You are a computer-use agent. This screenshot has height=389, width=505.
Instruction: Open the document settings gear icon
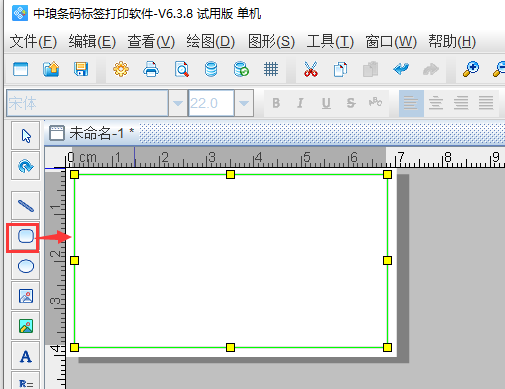(x=121, y=69)
